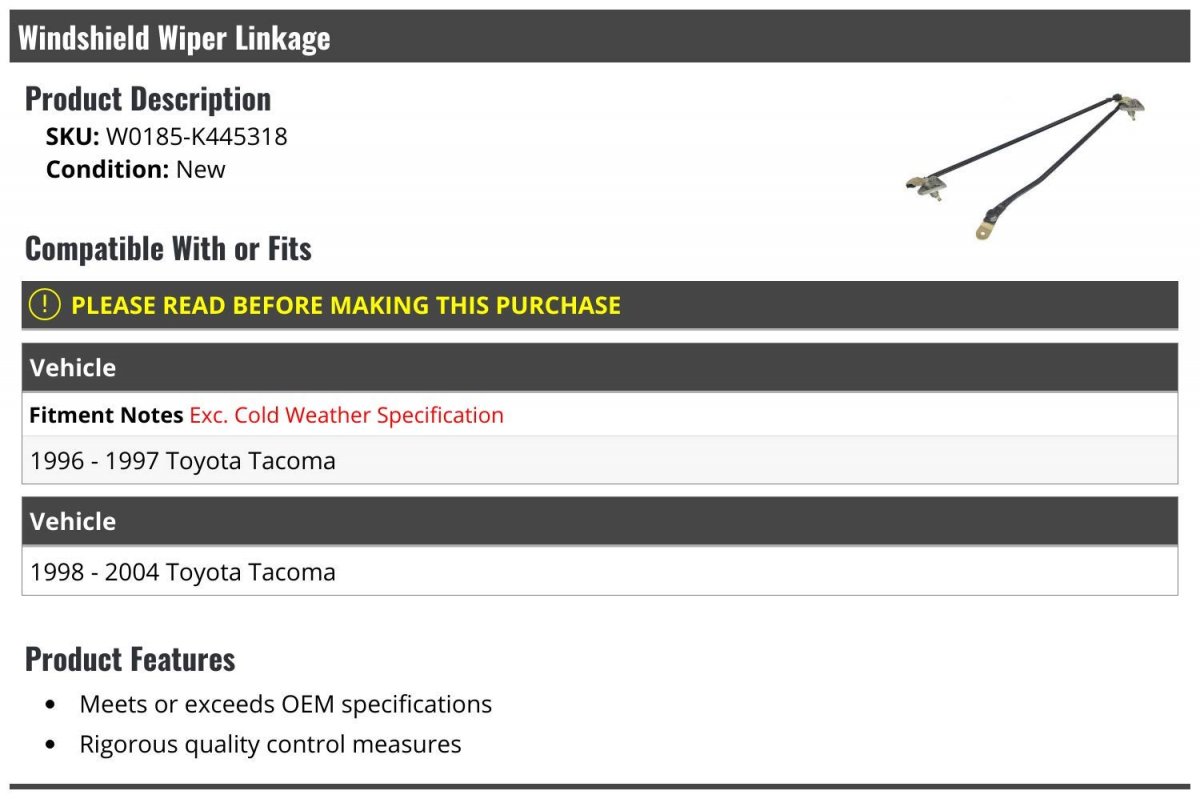Screen dimensions: 1200x799
Task: Click the Windshield Wiper Linkage title bar
Action: pos(174,38)
